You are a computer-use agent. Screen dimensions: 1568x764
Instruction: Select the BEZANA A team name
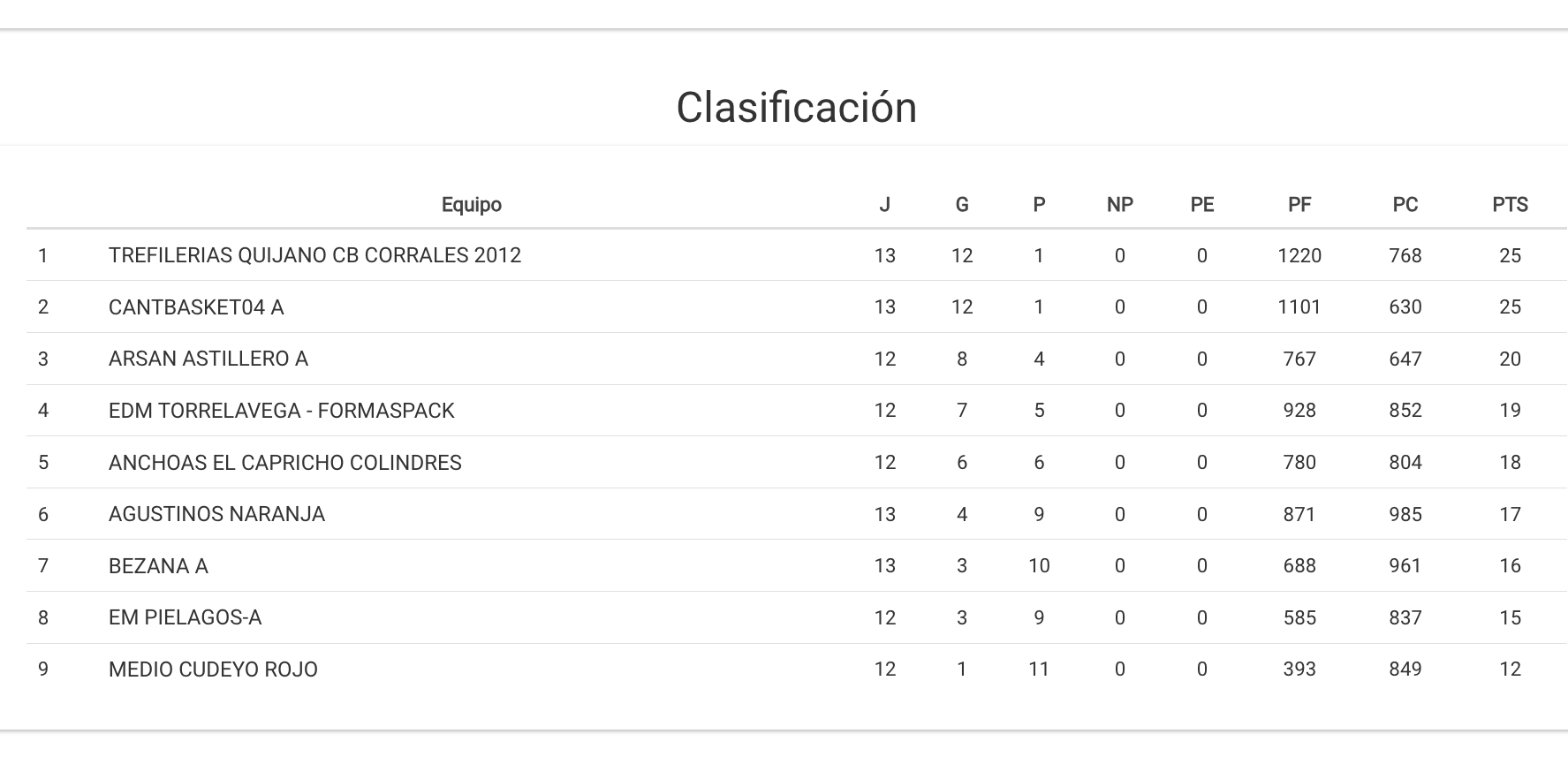pyautogui.click(x=158, y=566)
